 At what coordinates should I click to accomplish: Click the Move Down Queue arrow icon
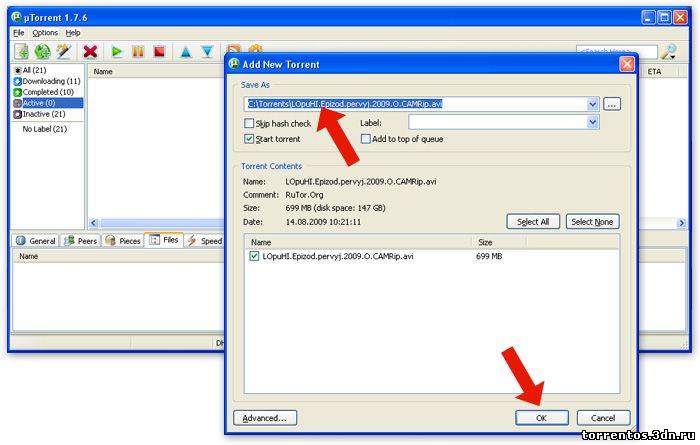(x=207, y=51)
